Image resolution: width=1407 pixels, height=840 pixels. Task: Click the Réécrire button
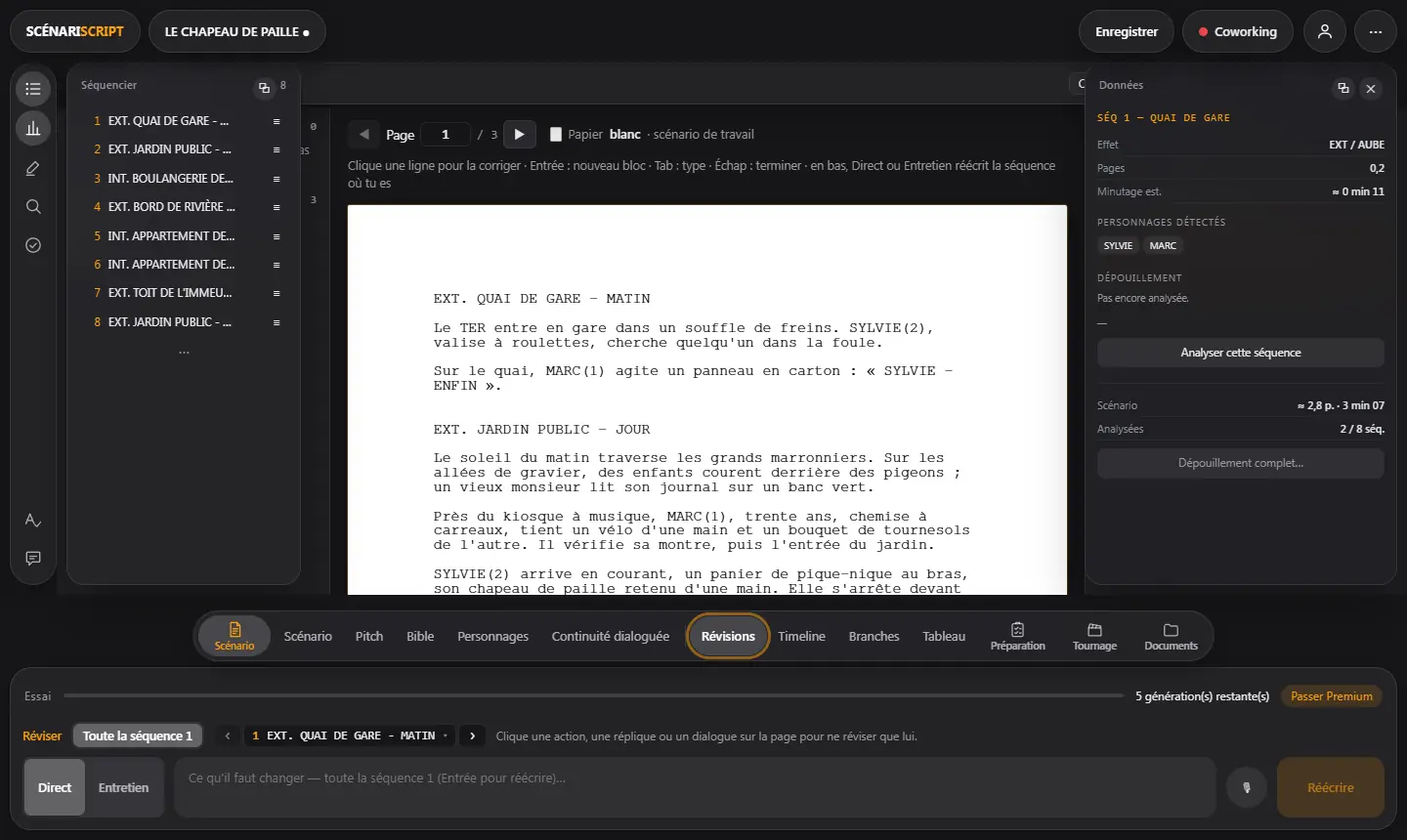[1331, 787]
